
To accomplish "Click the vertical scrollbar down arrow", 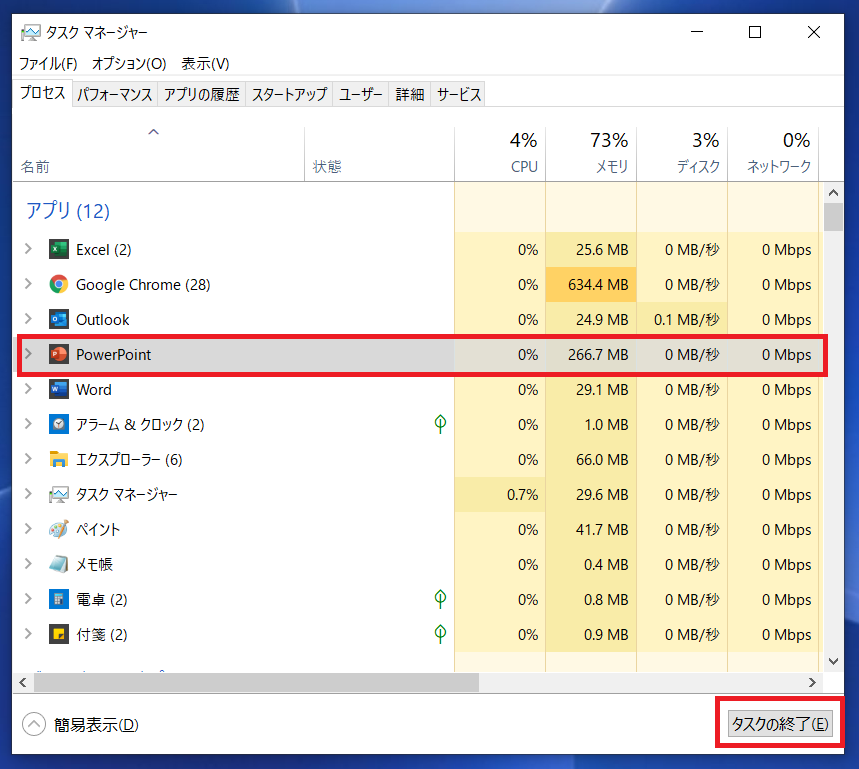I will (x=833, y=661).
